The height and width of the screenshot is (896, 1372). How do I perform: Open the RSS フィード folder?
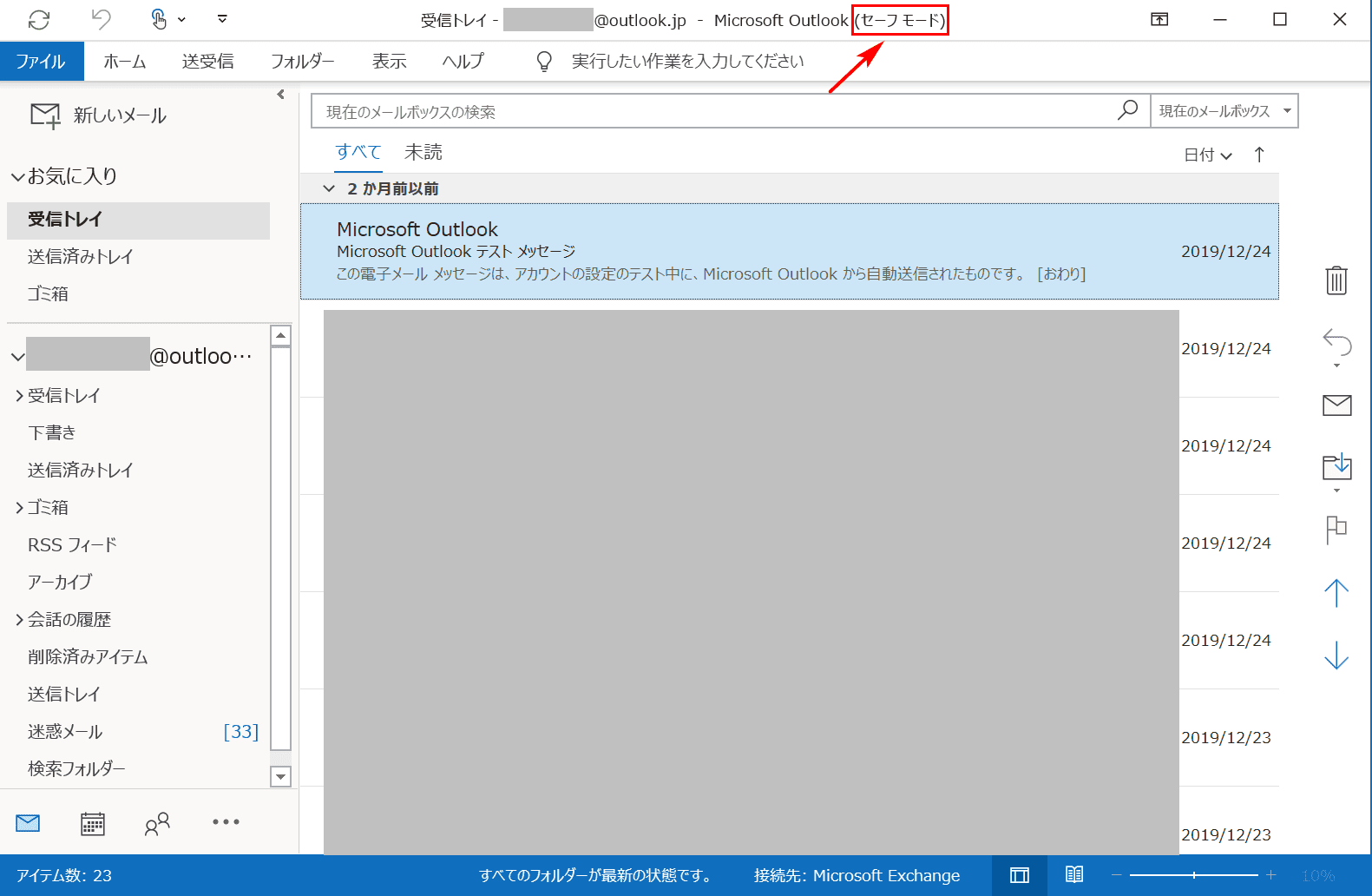pos(72,545)
